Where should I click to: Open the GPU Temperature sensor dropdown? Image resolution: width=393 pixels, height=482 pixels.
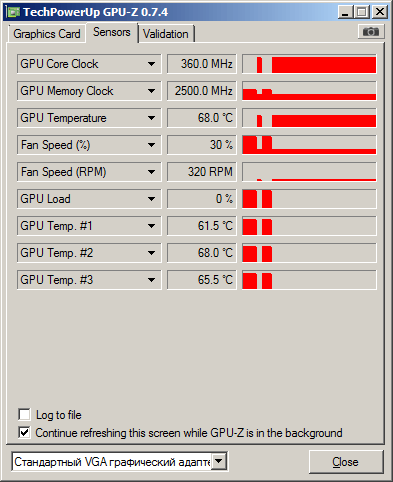point(151,118)
